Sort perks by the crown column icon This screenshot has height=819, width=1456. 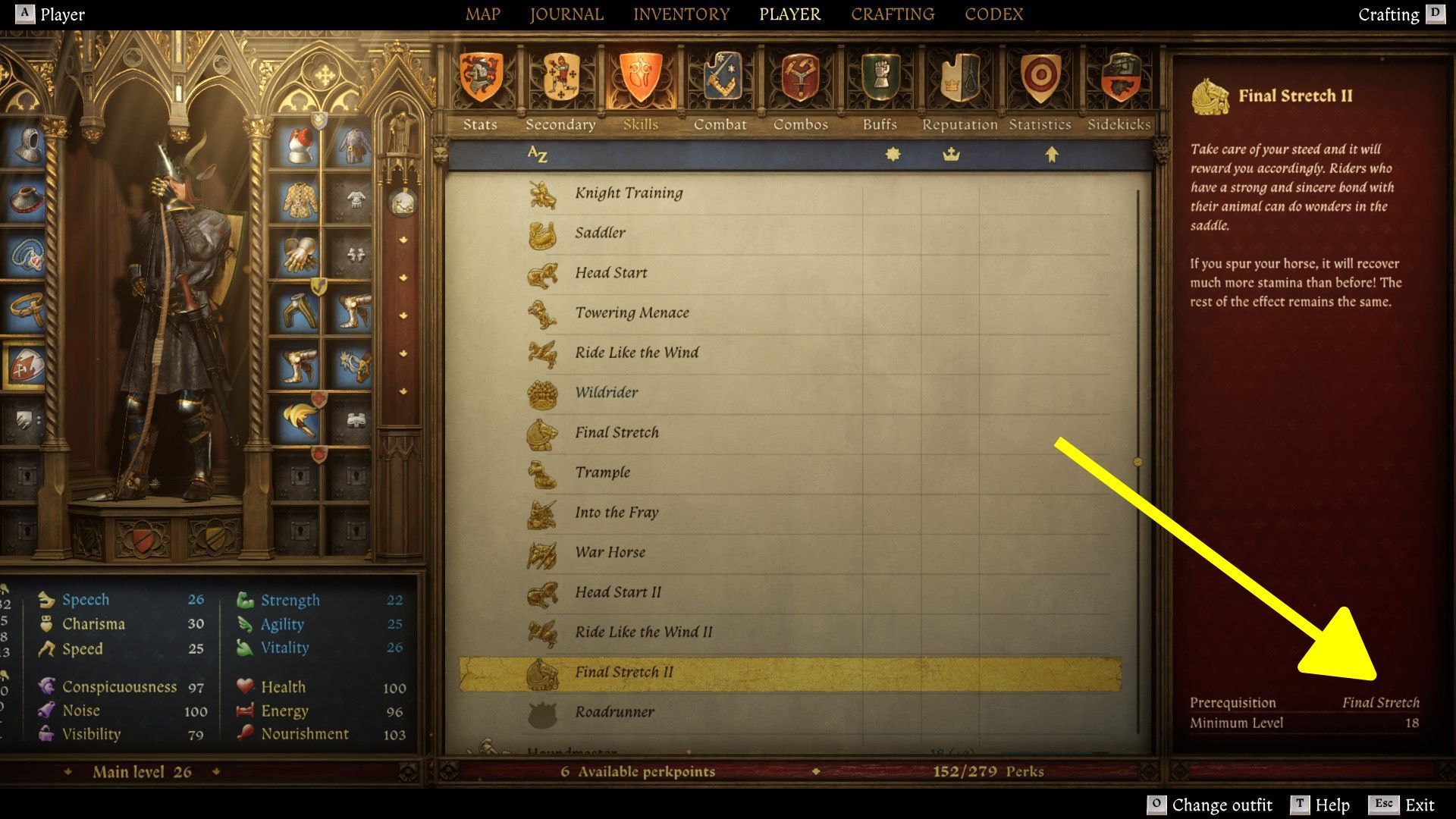pos(951,155)
